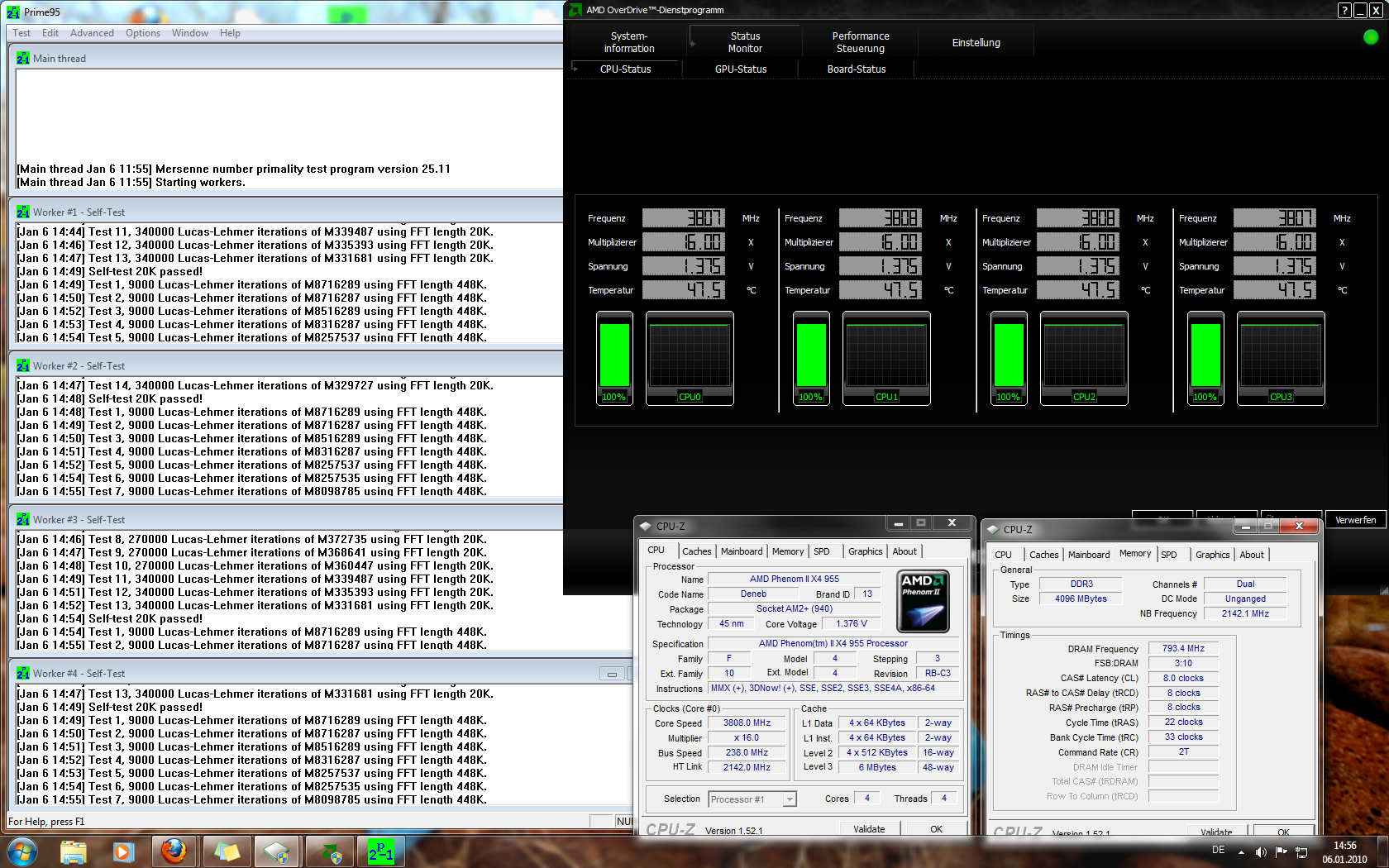The height and width of the screenshot is (868, 1389).
Task: Switch to the Board-Status sub-tab
Action: (x=857, y=69)
